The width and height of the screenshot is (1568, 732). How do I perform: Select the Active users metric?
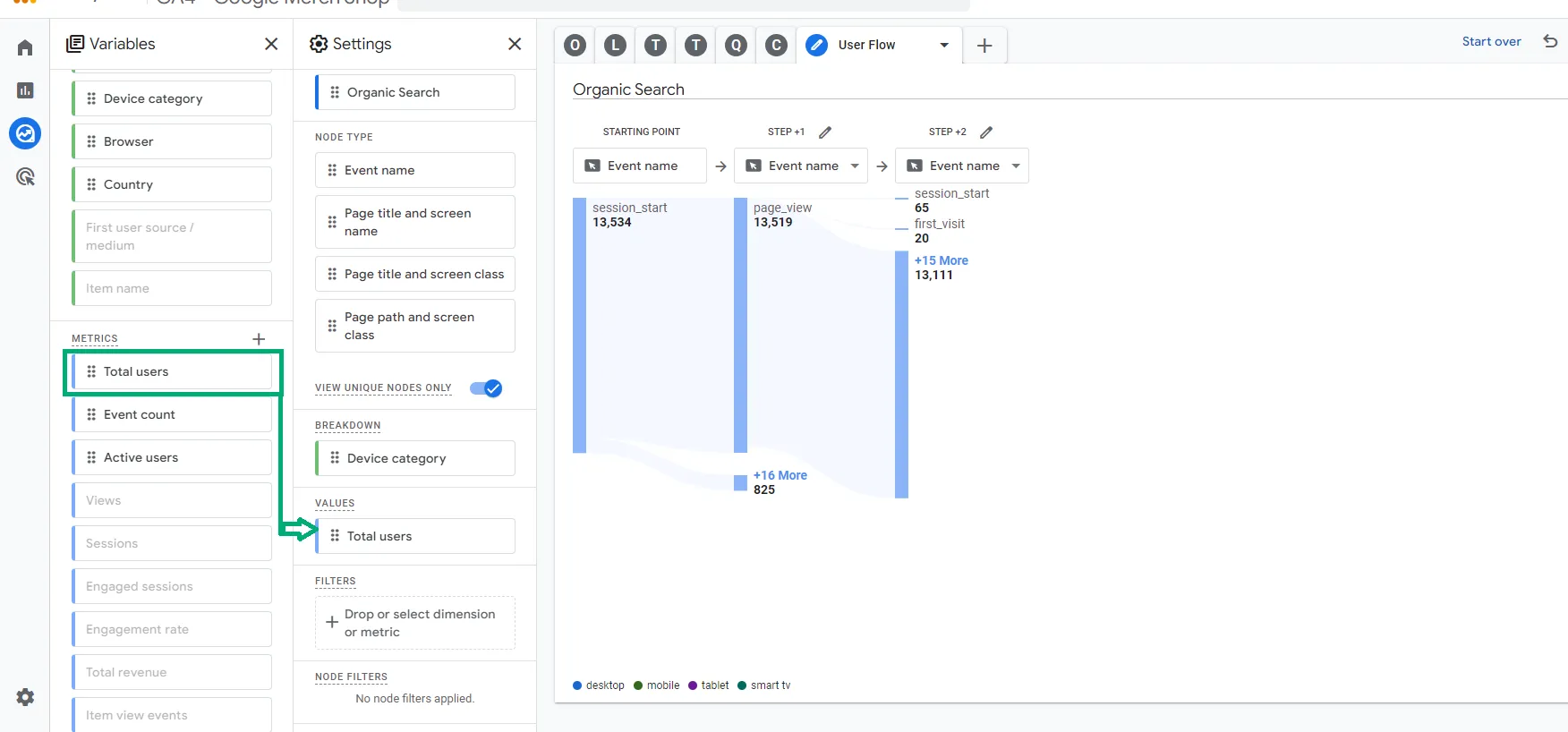[x=172, y=457]
